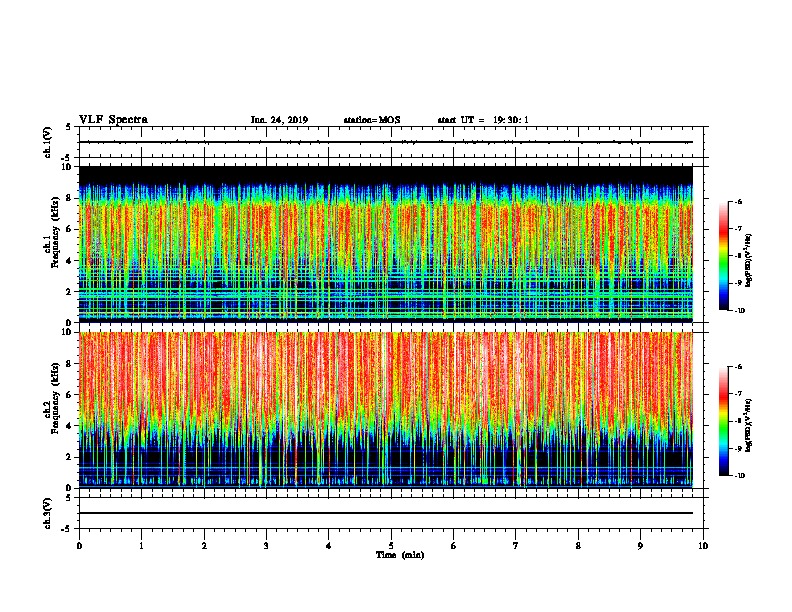Viewport: 792px width, 612px height.
Task: Click the "8" kHz tick on ch.1 axis
Action: pyautogui.click(x=69, y=198)
